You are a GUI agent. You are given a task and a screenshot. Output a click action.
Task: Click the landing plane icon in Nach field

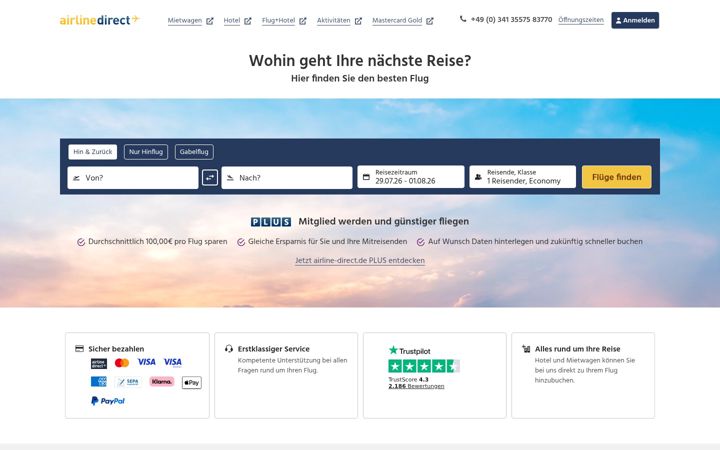point(231,178)
